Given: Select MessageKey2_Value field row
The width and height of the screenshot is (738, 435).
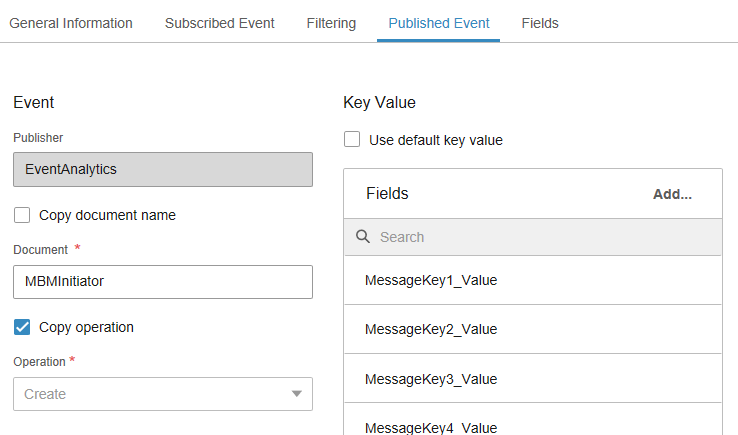Looking at the screenshot, I should 532,329.
